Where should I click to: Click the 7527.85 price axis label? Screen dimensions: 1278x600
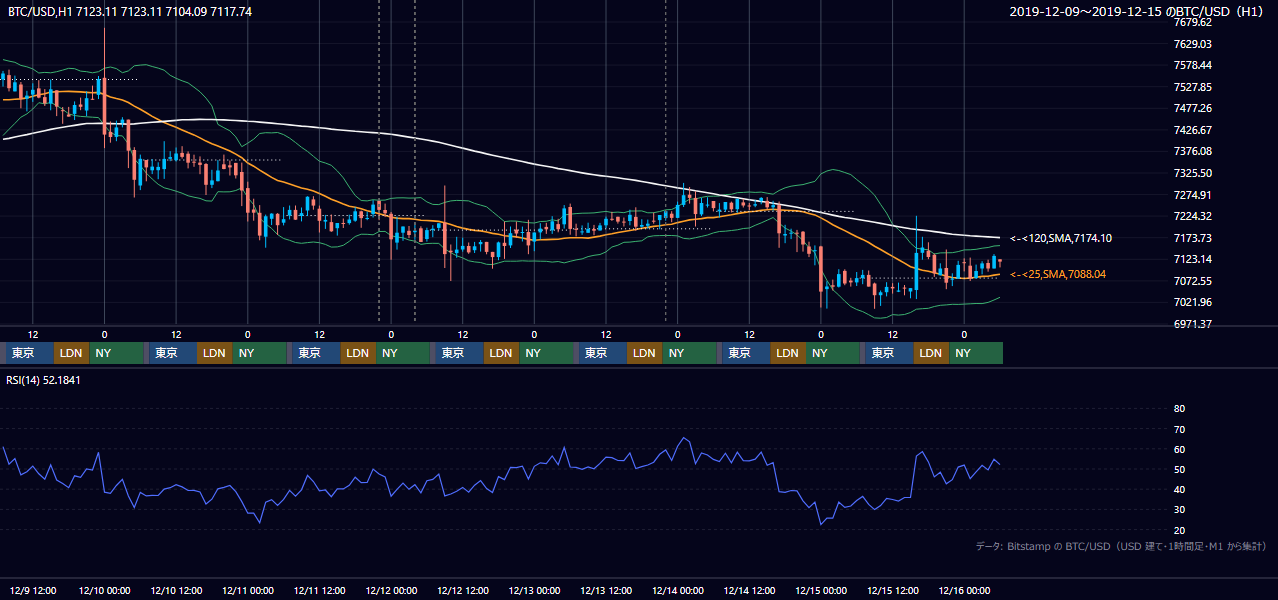point(1193,87)
